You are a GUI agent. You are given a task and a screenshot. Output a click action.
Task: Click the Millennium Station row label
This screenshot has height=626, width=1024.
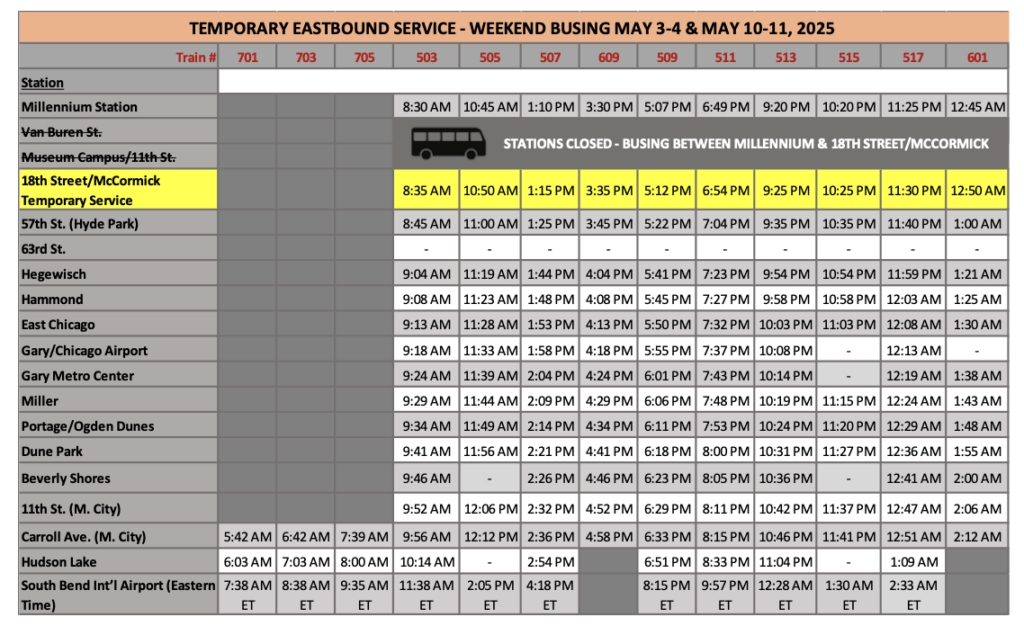(x=79, y=107)
